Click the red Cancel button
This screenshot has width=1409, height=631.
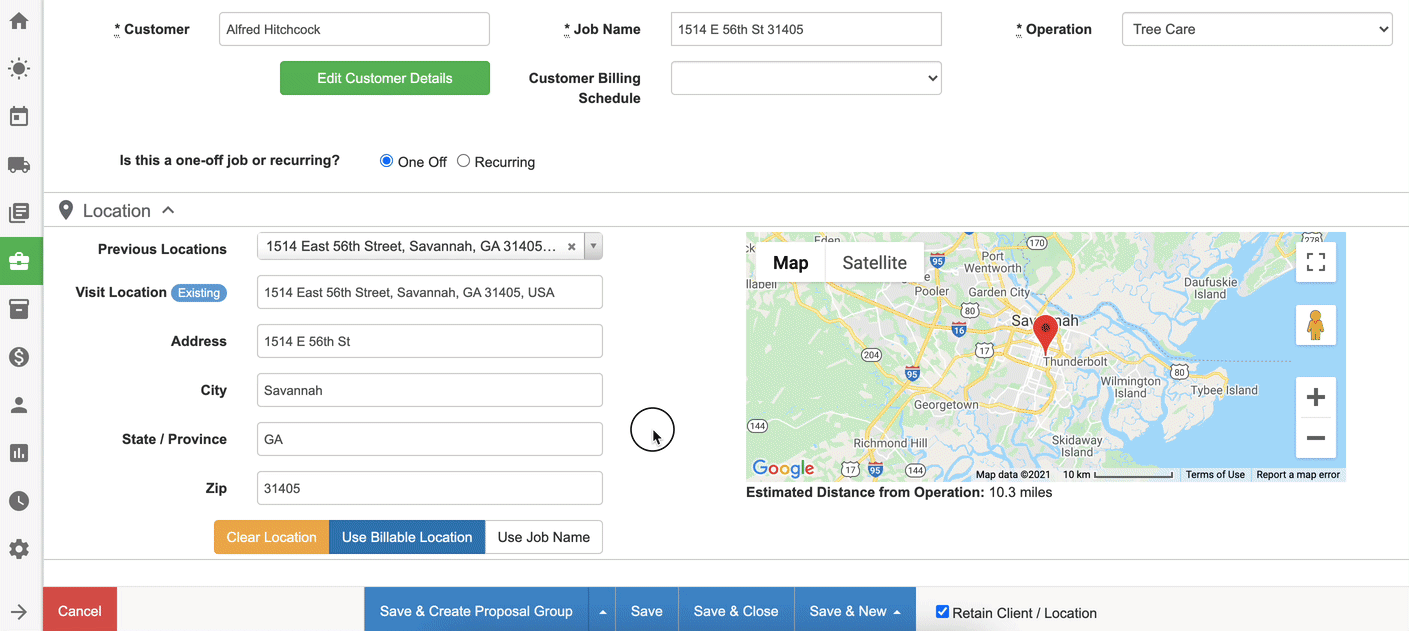click(x=80, y=611)
